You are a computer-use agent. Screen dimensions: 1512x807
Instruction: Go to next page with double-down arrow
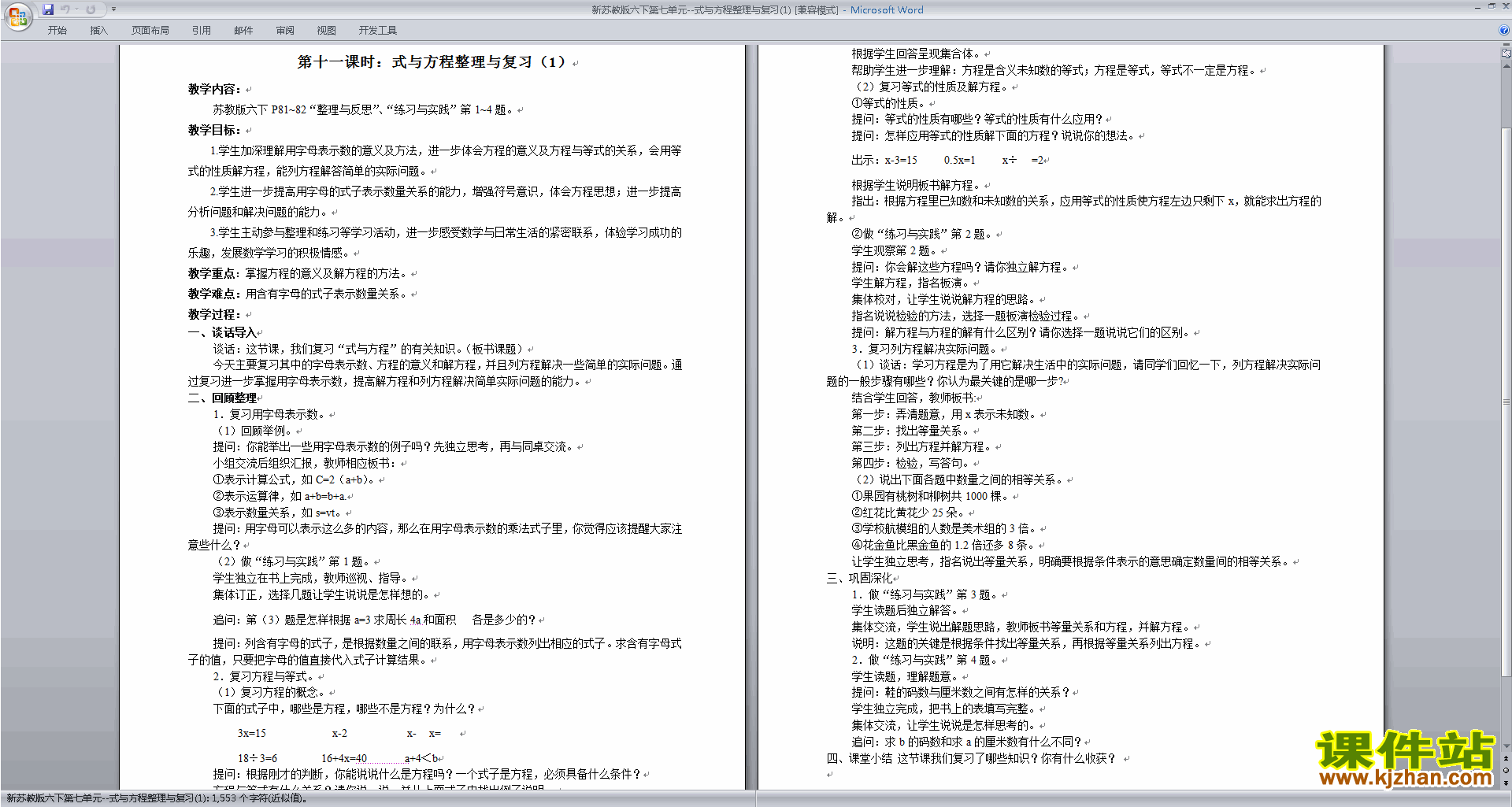tap(1506, 782)
